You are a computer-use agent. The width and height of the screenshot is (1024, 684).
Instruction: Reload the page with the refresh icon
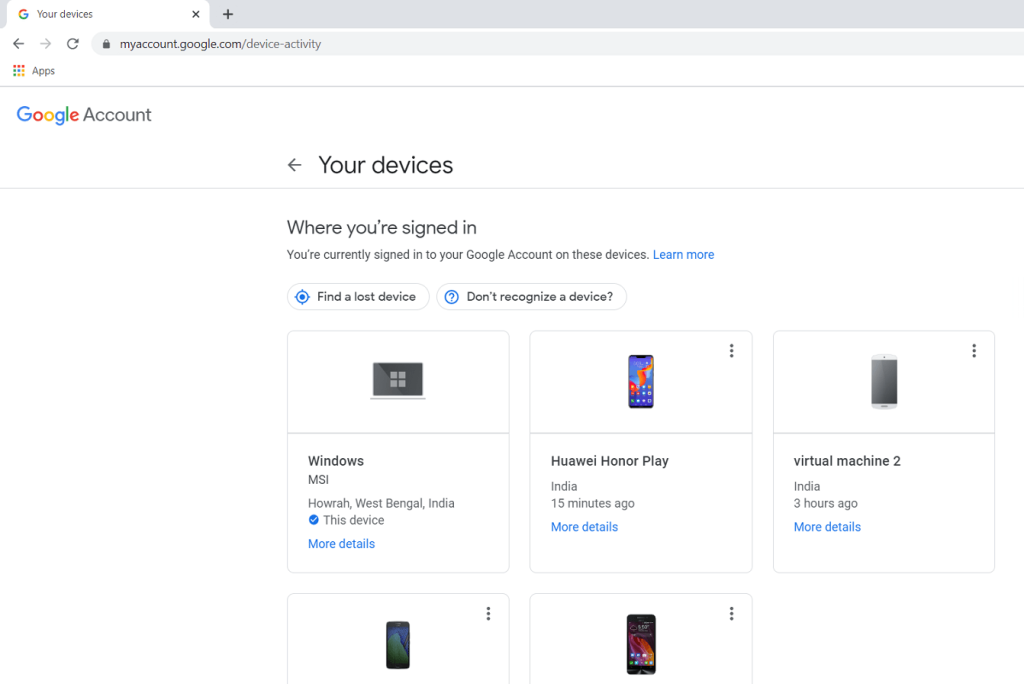point(73,44)
